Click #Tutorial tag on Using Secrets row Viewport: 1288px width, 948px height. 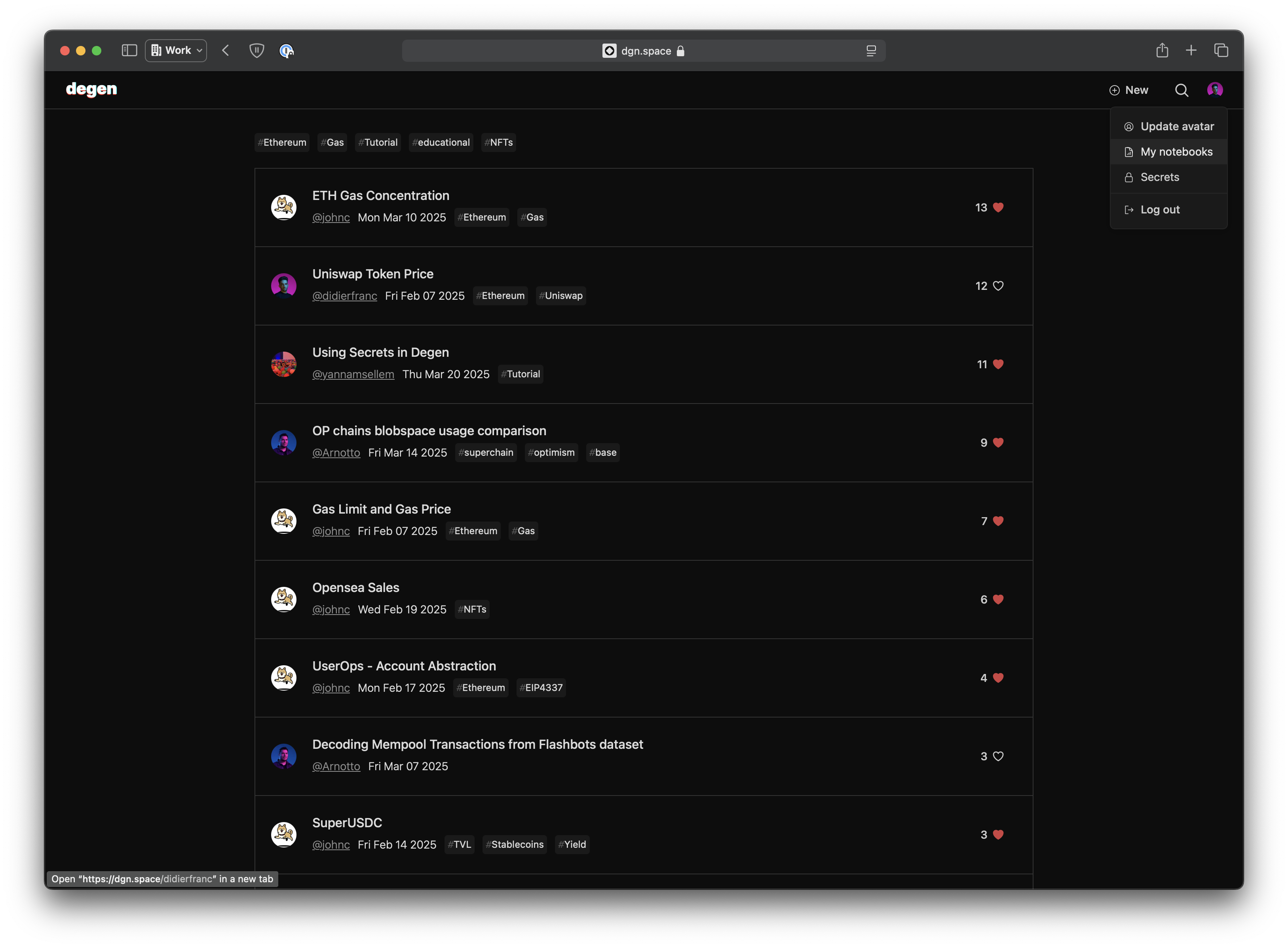click(520, 374)
